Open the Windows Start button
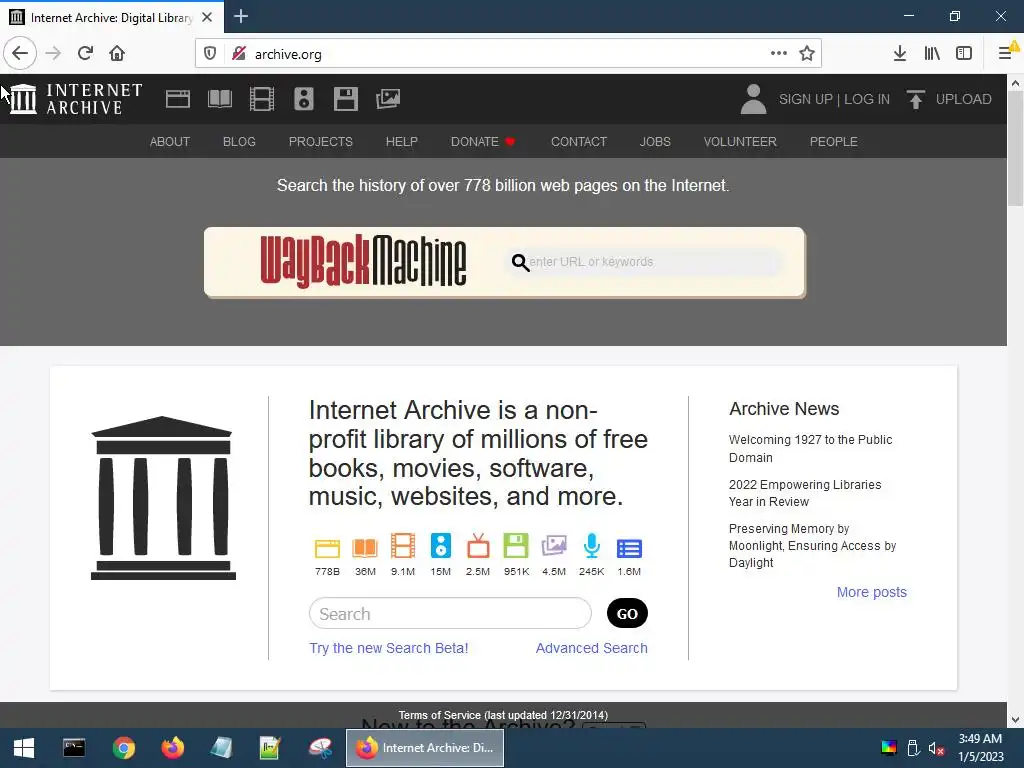The height and width of the screenshot is (768, 1024). (x=24, y=748)
